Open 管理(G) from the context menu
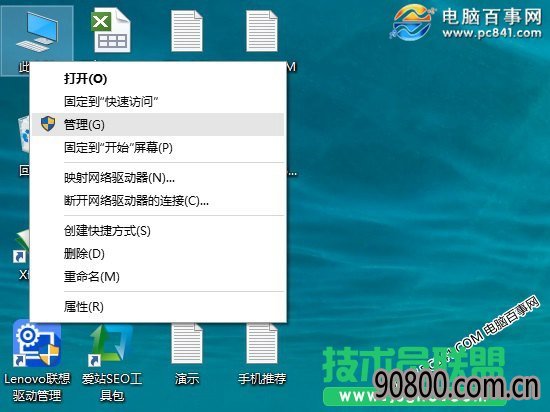Image resolution: width=550 pixels, height=412 pixels. click(x=158, y=124)
